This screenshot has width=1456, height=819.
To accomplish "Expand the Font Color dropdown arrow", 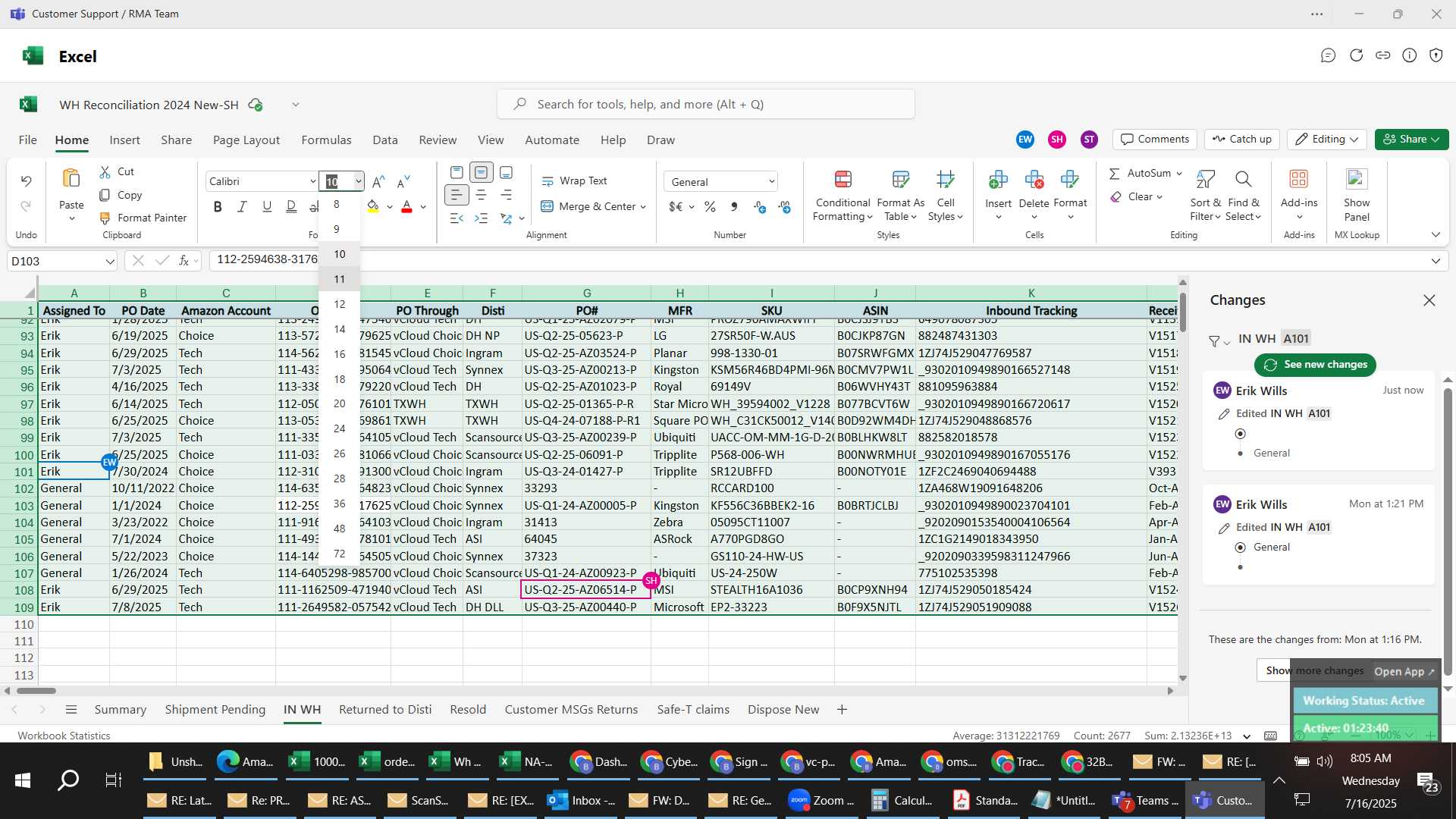I will (x=423, y=207).
